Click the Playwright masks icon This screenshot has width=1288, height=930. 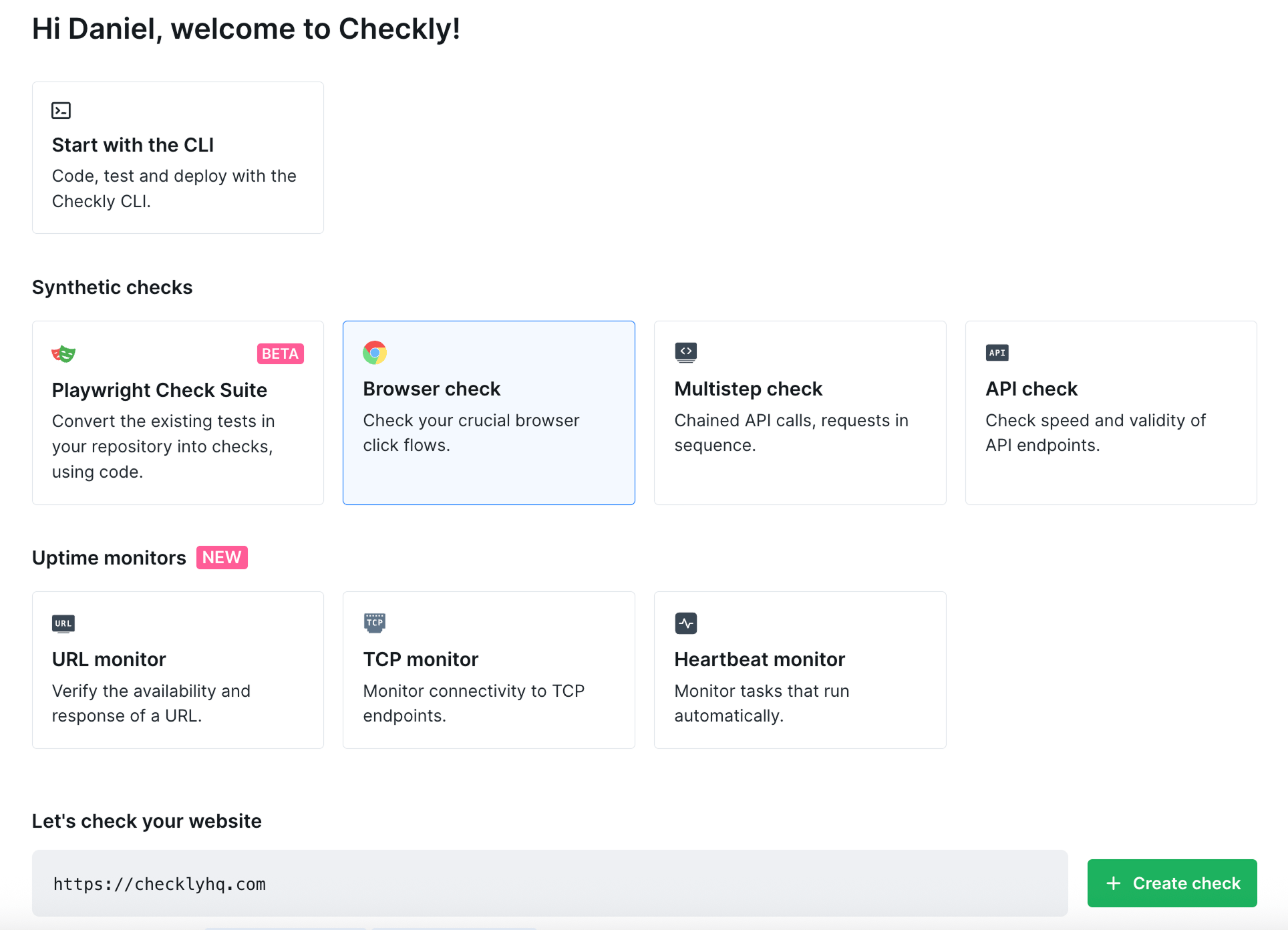point(63,353)
